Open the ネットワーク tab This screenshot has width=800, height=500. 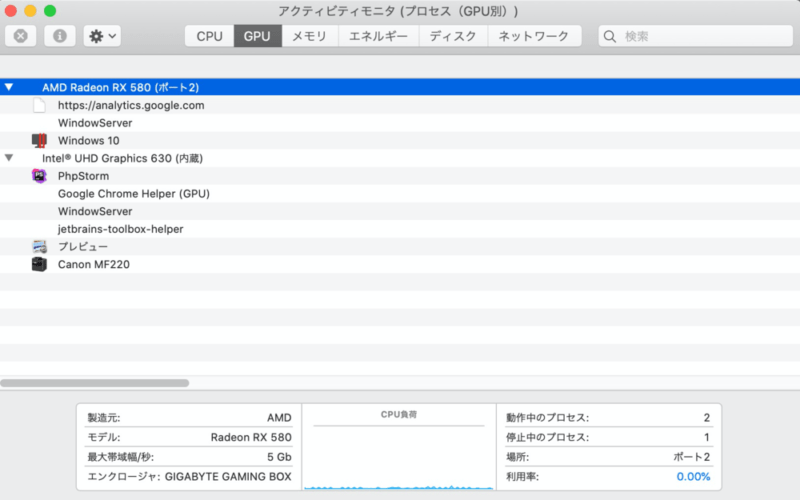coord(534,36)
